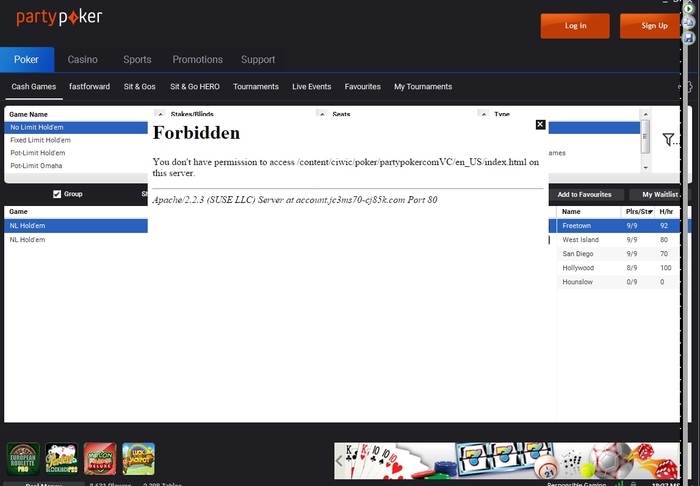Image resolution: width=700 pixels, height=486 pixels.
Task: Click the 80 H/hr value for West Island
Action: tap(664, 240)
